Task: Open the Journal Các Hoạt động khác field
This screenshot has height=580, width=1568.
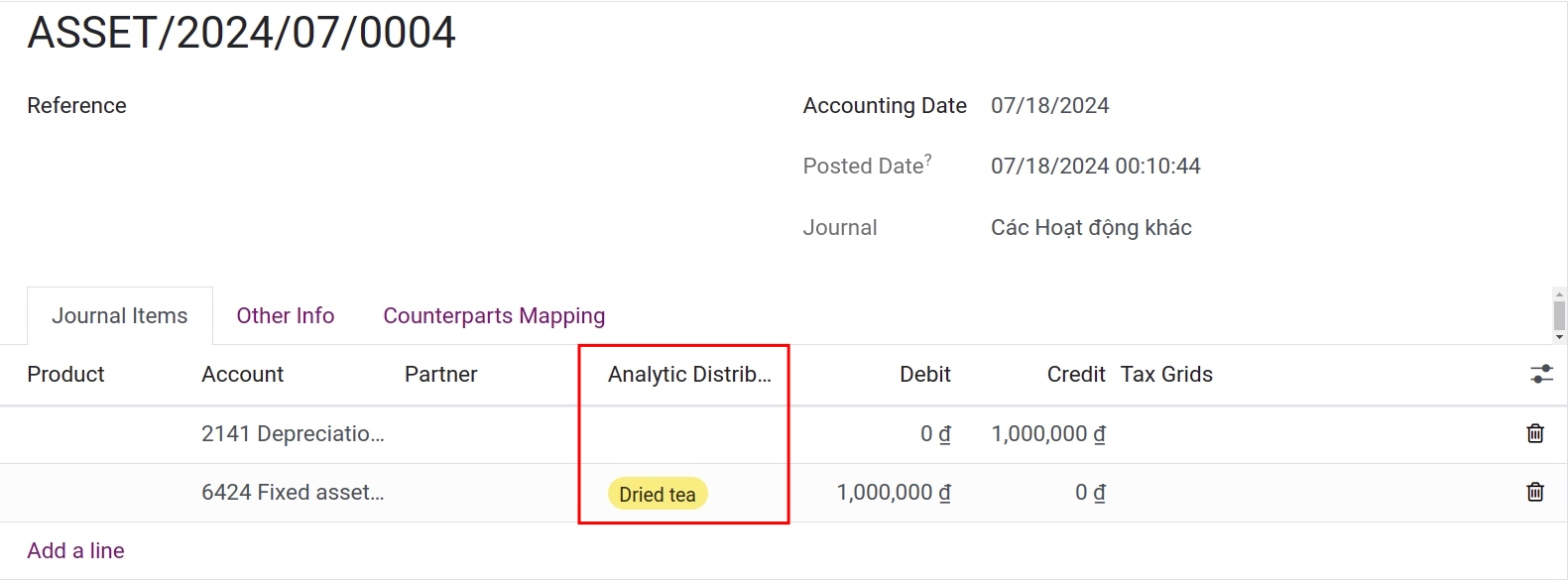Action: [1091, 227]
